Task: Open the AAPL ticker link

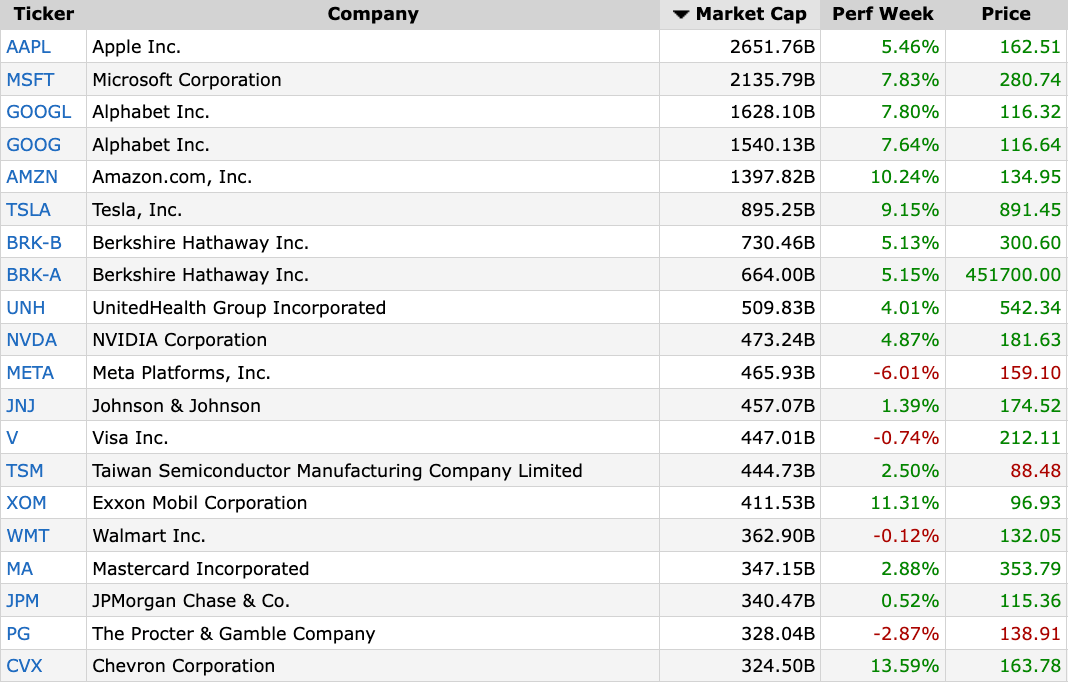Action: point(29,47)
